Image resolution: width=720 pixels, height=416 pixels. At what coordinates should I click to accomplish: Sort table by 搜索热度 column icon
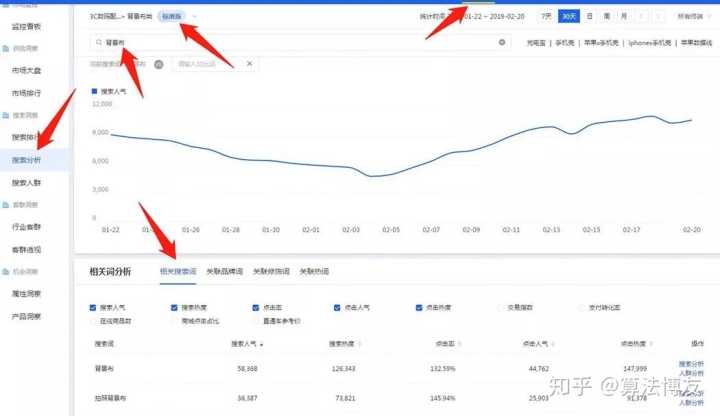click(x=360, y=344)
